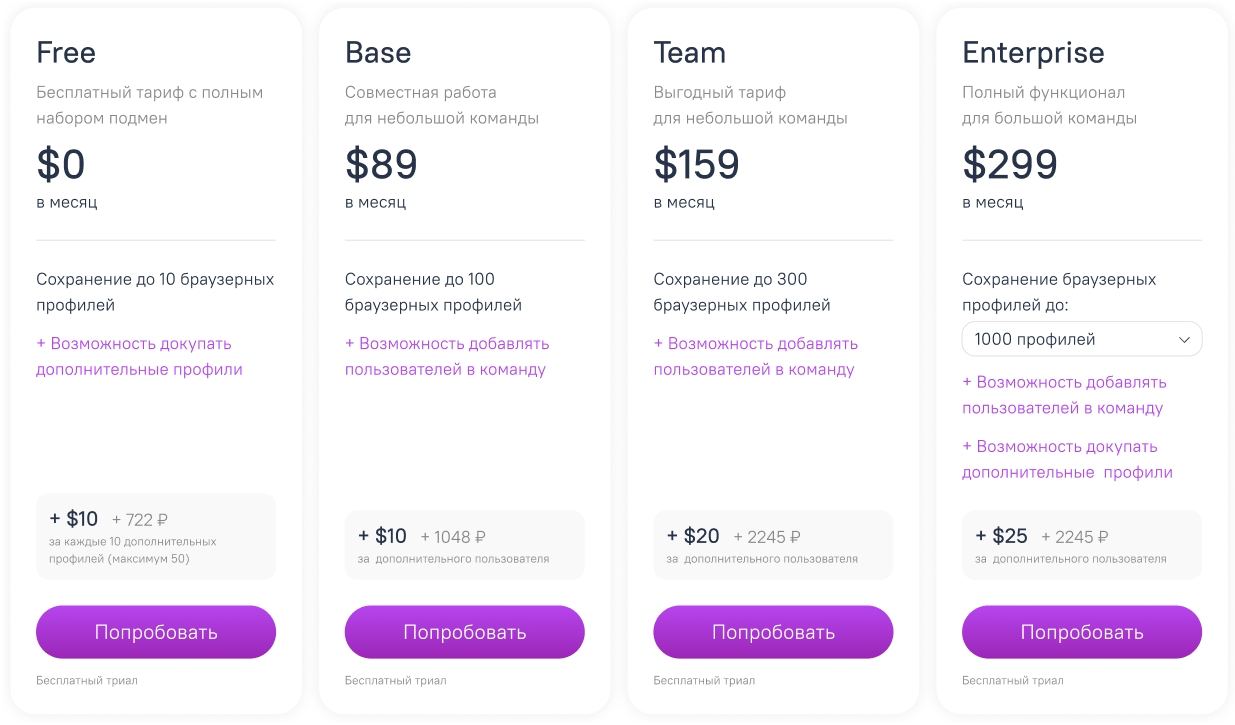Click the +$10 additional user box in Base
Screen dimensions: 1235x725
point(464,545)
